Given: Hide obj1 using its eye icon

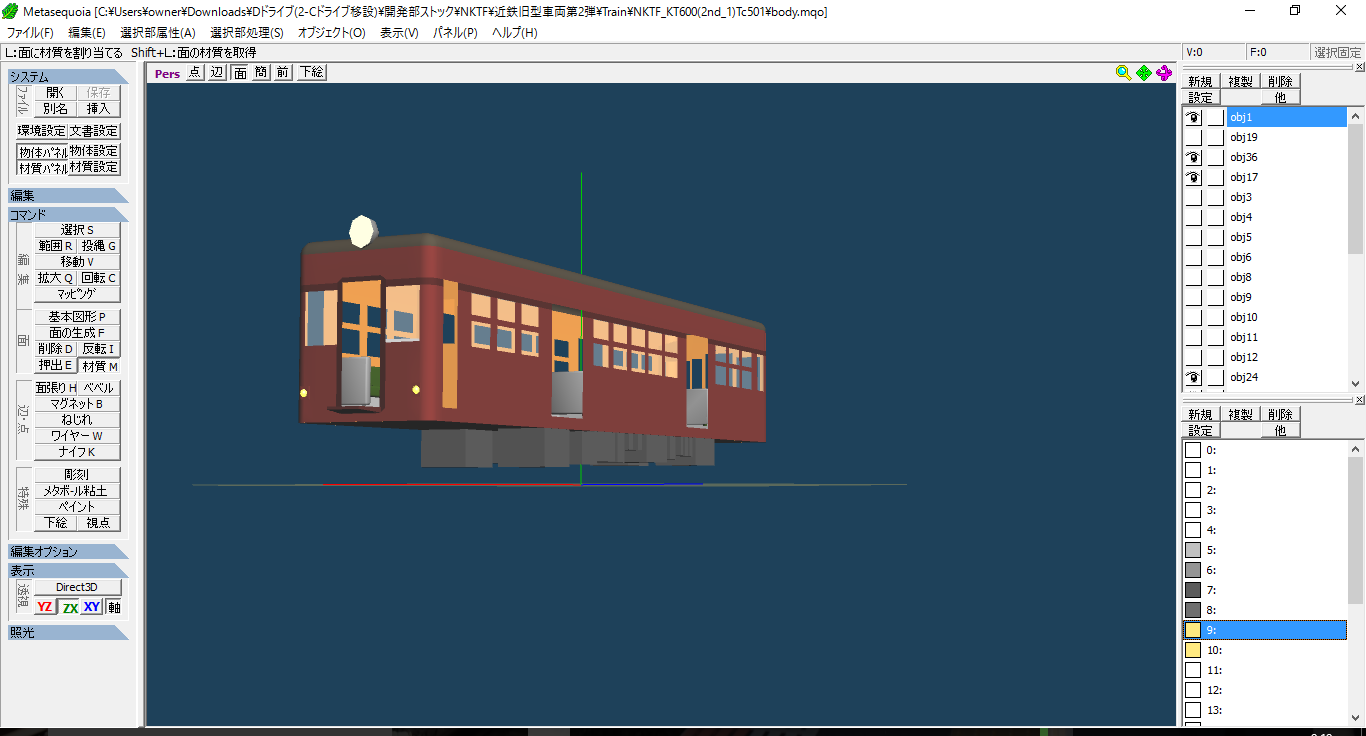Looking at the screenshot, I should (1194, 117).
